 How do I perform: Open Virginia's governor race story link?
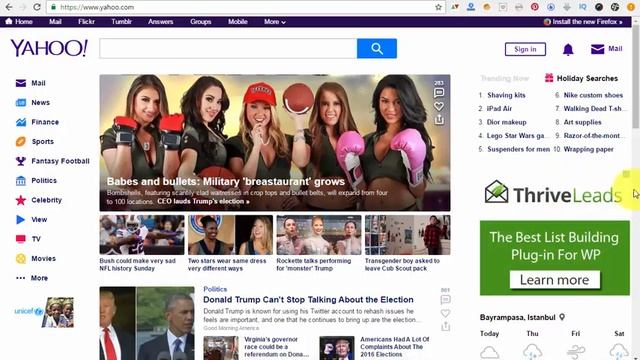tap(276, 347)
